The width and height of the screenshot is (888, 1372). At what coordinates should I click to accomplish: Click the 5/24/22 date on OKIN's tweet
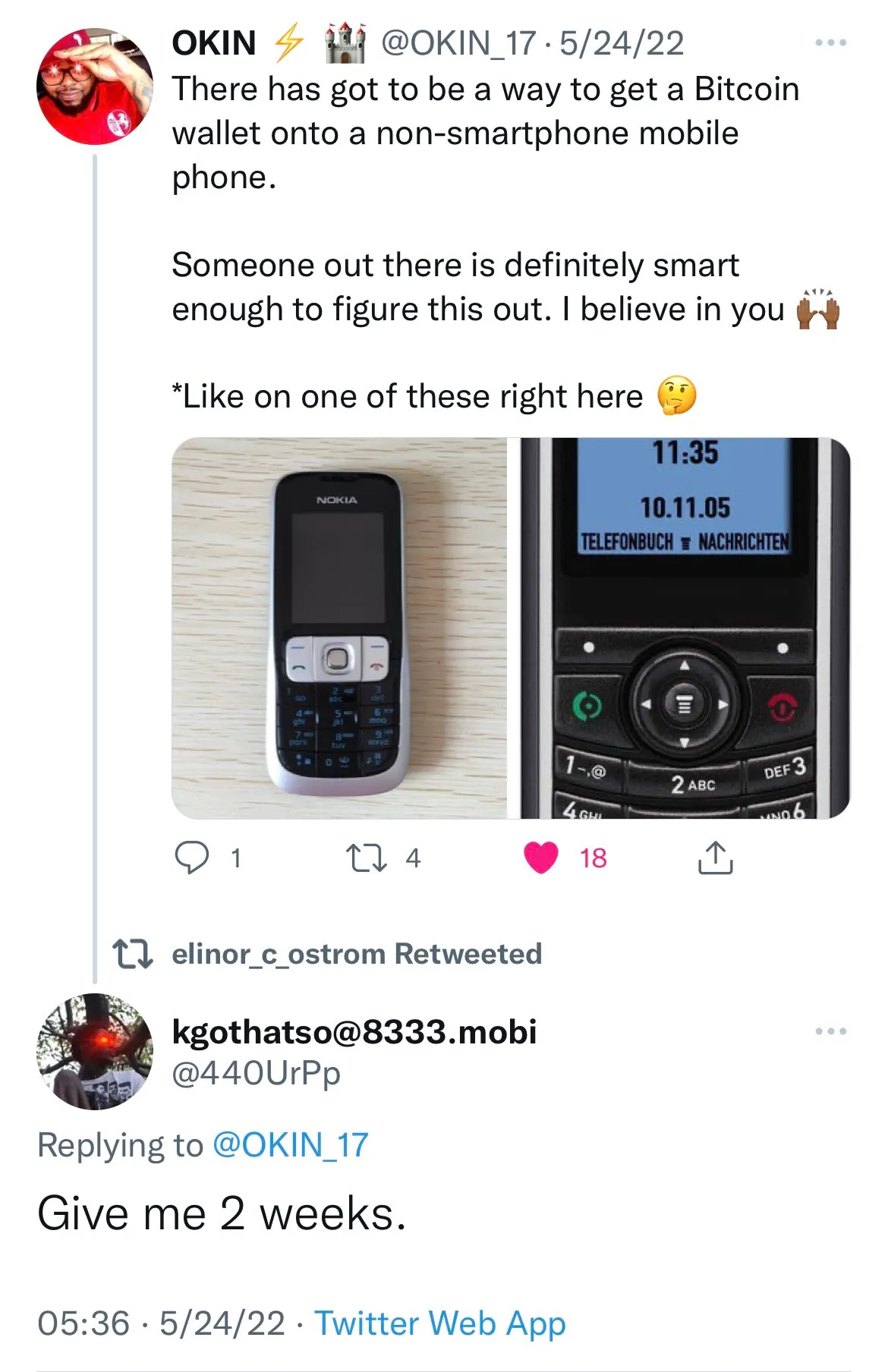(x=622, y=43)
